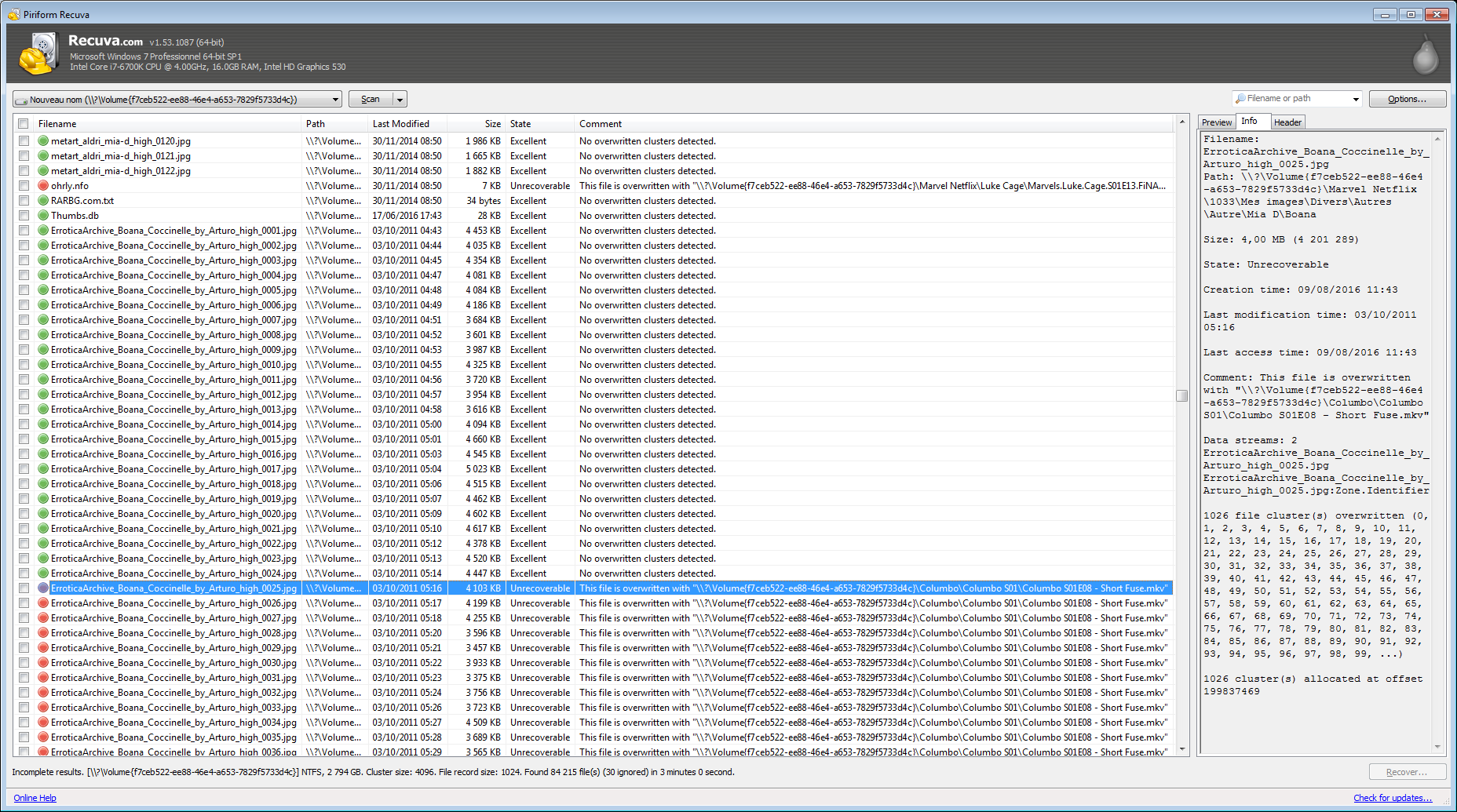Image resolution: width=1457 pixels, height=812 pixels.
Task: Sort by the Last Modified column header
Action: pos(407,124)
